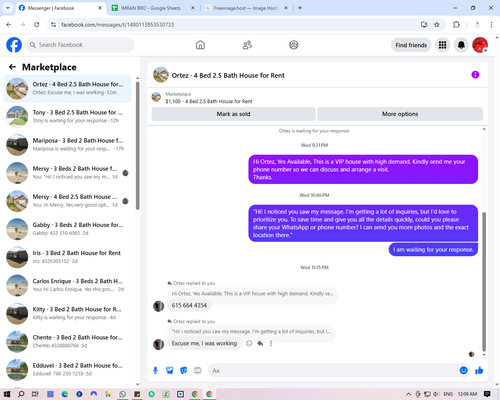Open the Facebook menu grid icon

[x=442, y=45]
